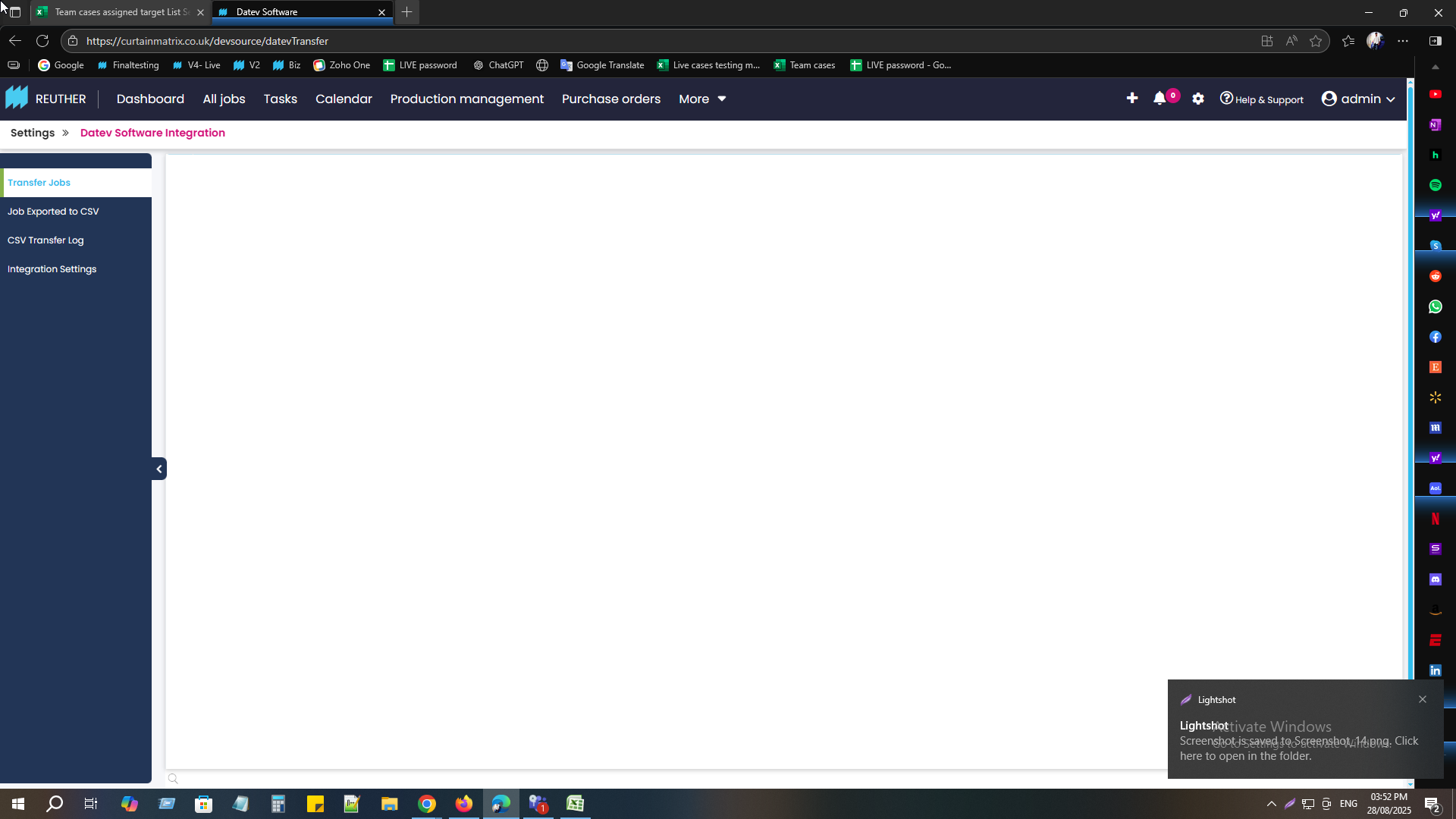1456x819 pixels.
Task: Open the notifications bell icon
Action: pyautogui.click(x=1159, y=99)
